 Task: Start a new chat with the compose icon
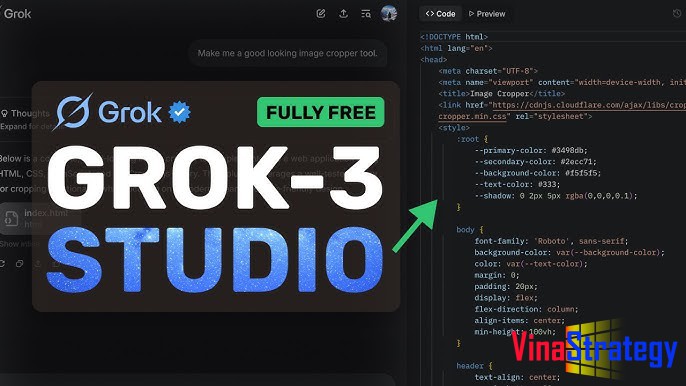coord(321,14)
